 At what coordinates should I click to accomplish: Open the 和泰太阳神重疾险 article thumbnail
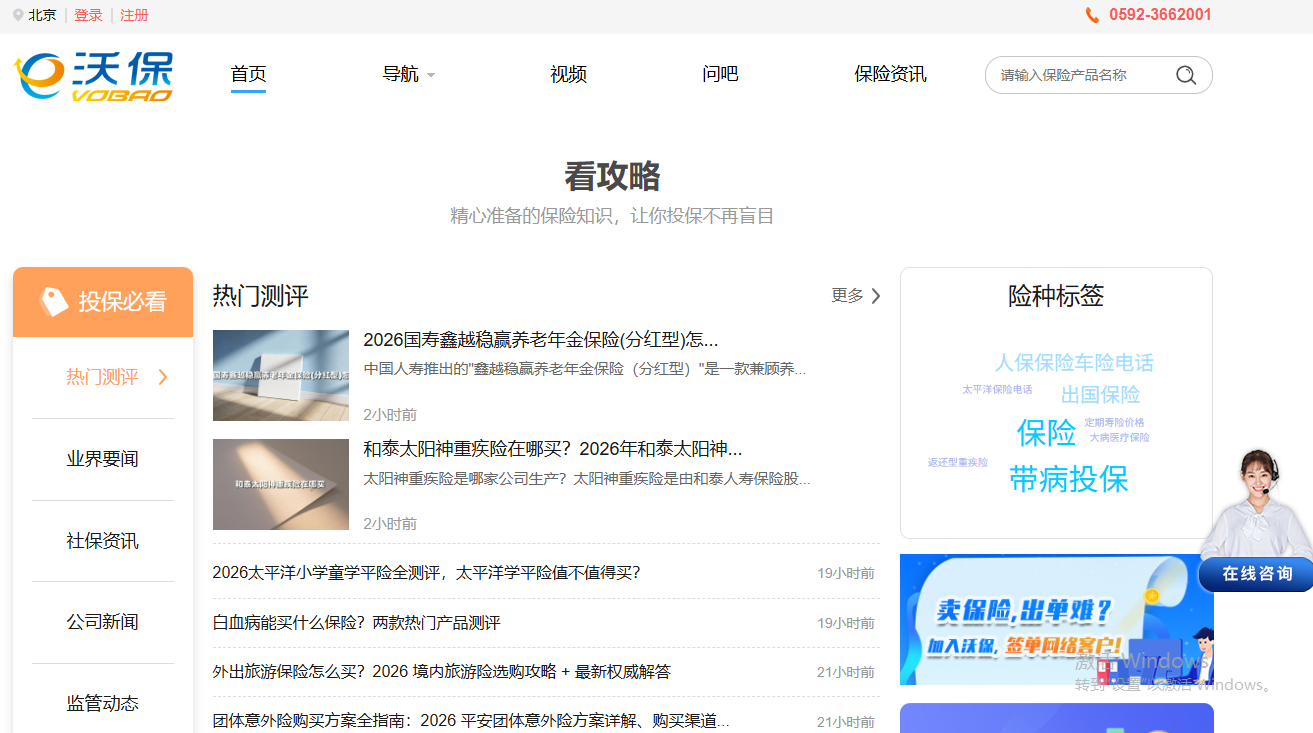[281, 484]
